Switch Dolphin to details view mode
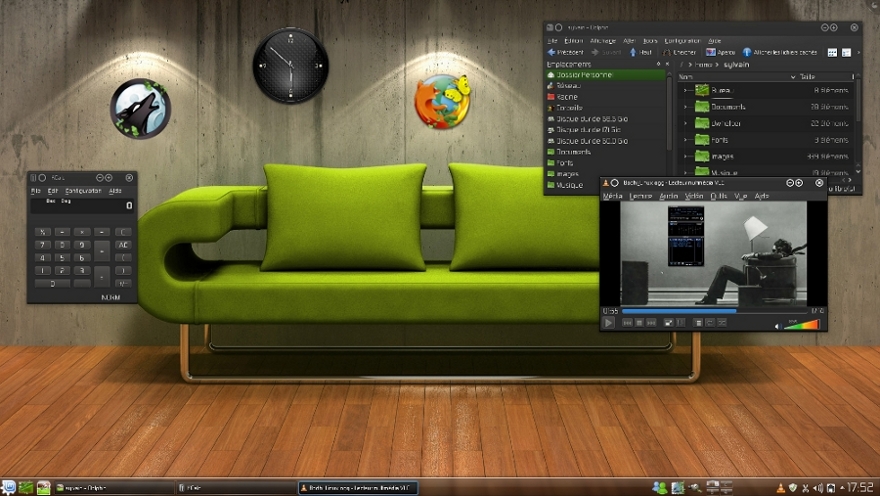 [x=846, y=52]
